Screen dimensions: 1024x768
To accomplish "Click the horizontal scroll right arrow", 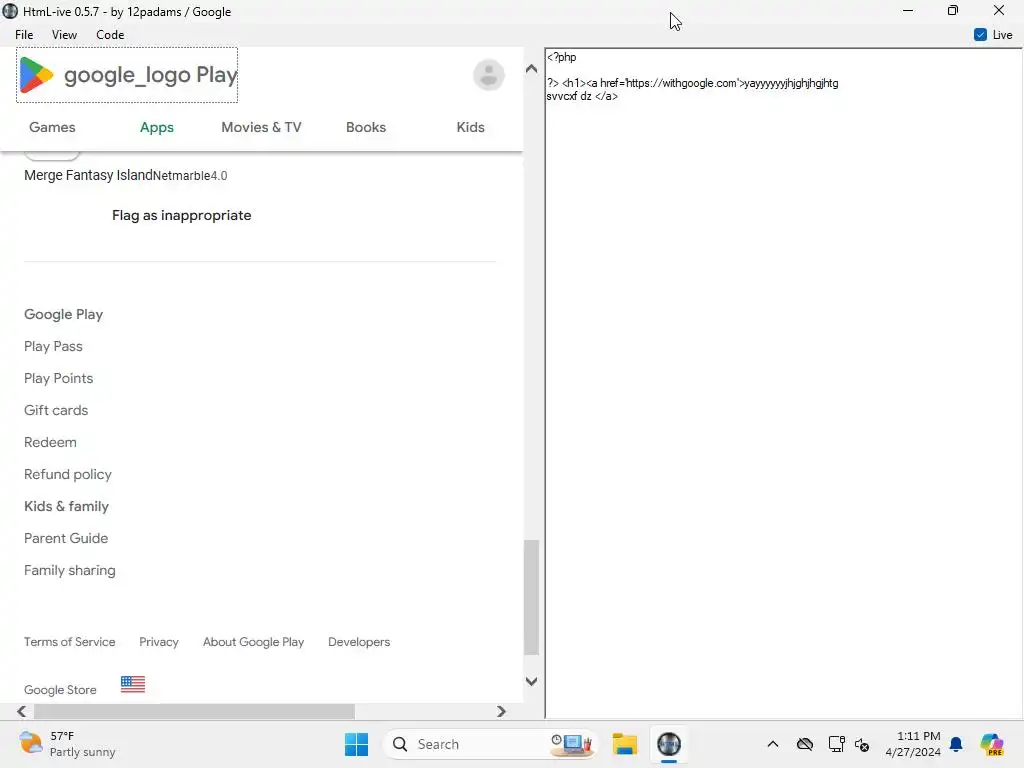I will pyautogui.click(x=501, y=711).
